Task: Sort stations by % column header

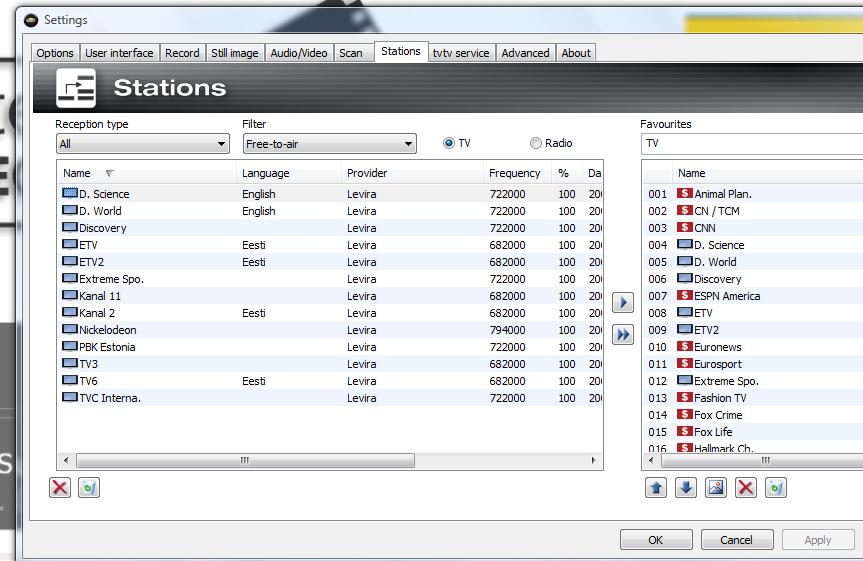Action: pos(566,173)
